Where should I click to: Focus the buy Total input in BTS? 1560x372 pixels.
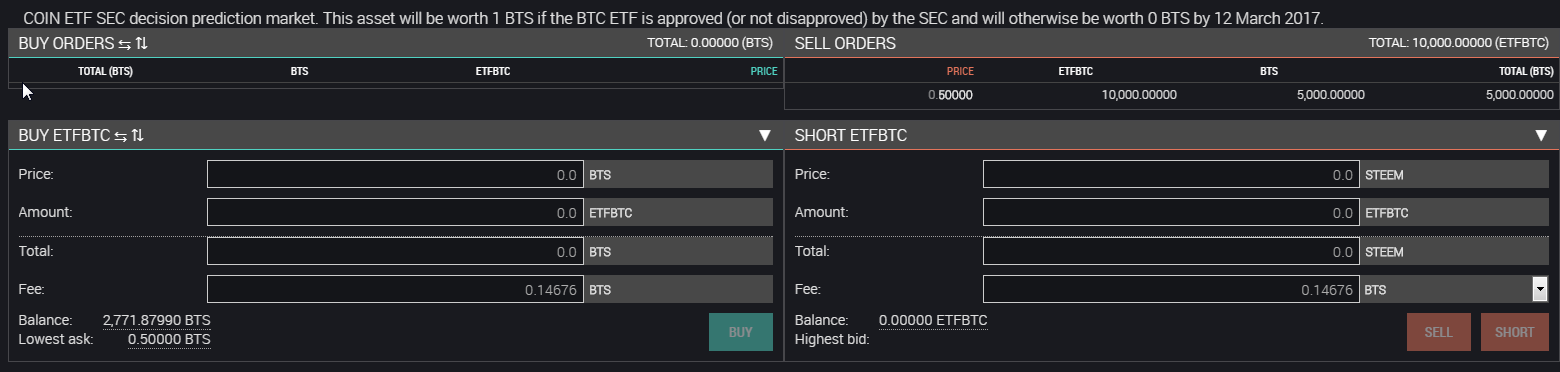pyautogui.click(x=395, y=251)
